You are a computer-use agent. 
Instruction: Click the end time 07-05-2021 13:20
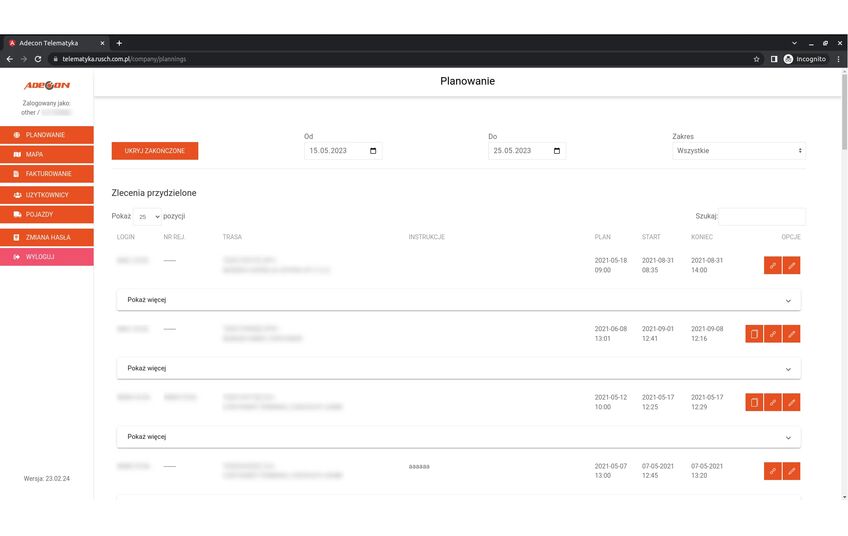click(707, 471)
